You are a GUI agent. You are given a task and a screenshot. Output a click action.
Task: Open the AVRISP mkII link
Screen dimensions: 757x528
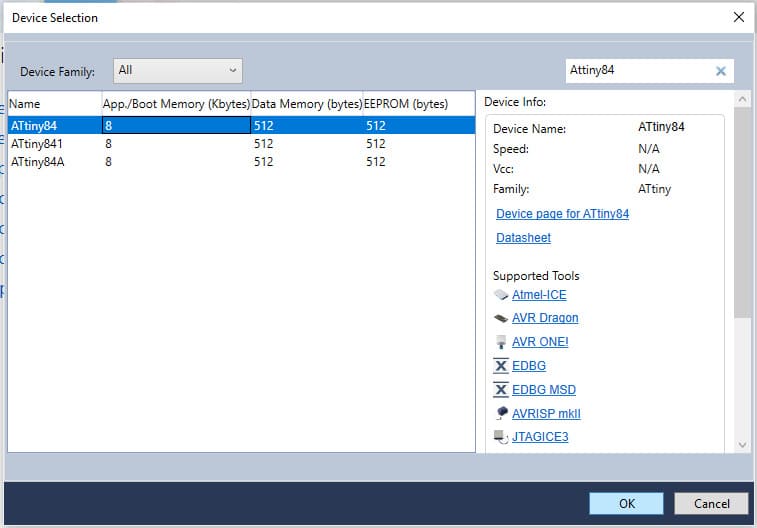546,414
